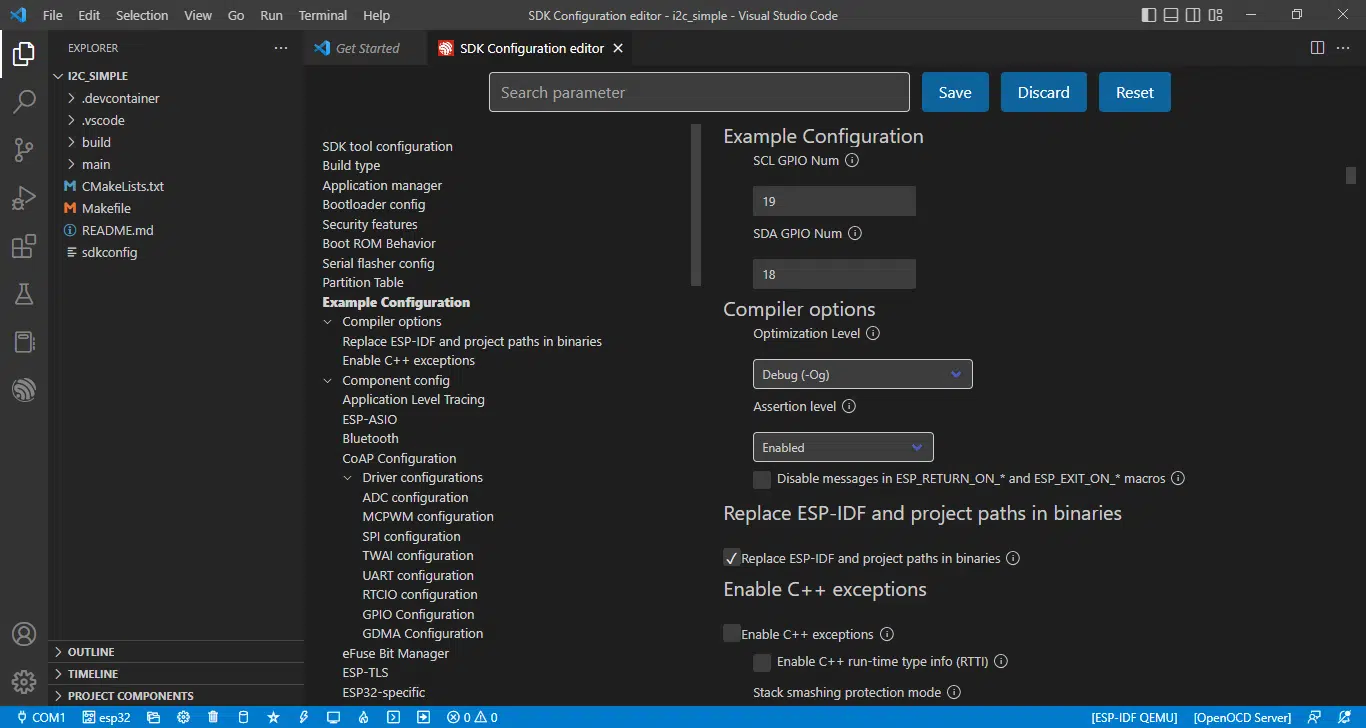Open the Explorer view in activity bar
The width and height of the screenshot is (1366, 728).
coord(24,54)
